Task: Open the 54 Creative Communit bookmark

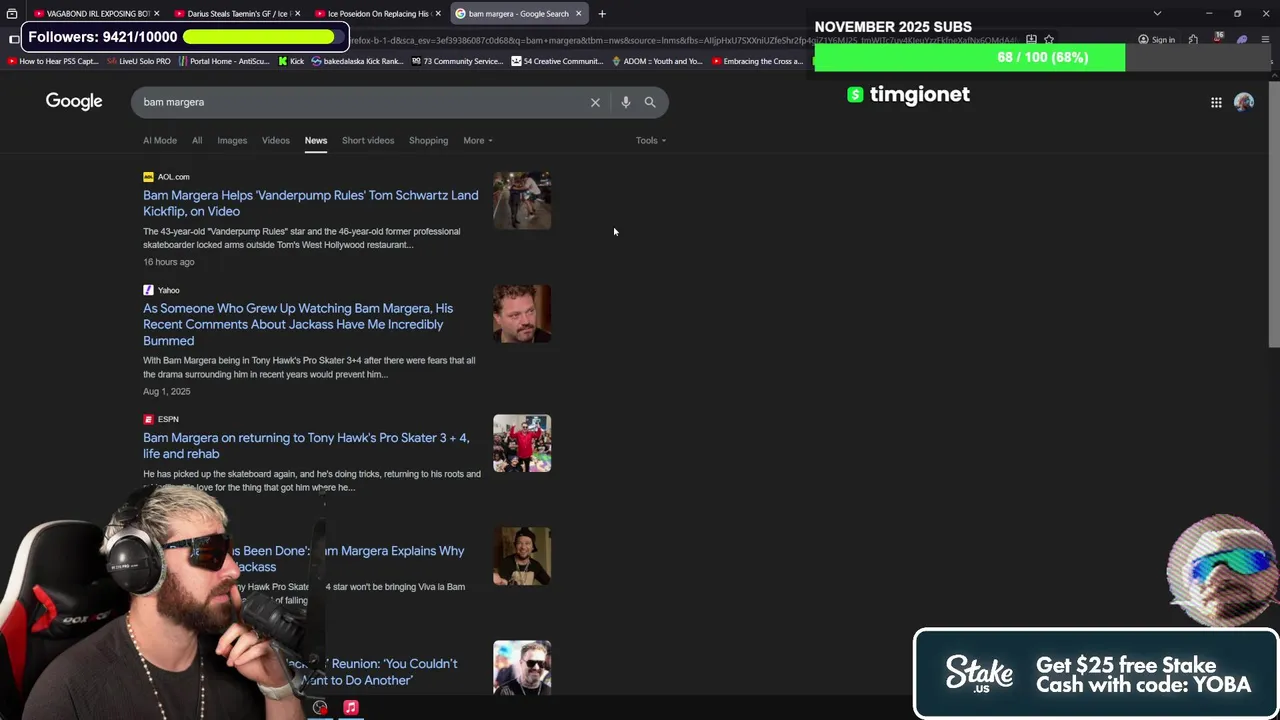Action: tap(556, 61)
